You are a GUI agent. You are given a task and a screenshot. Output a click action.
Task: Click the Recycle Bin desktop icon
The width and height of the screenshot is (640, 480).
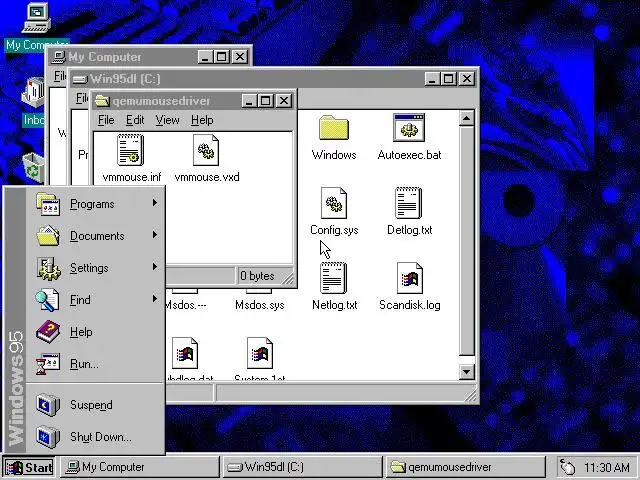point(33,167)
